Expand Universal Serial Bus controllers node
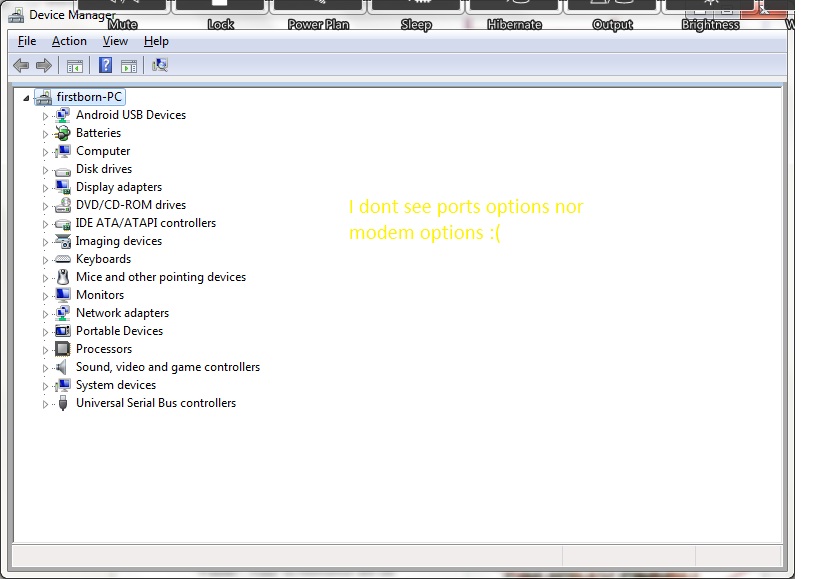Viewport: 819px width, 579px height. click(45, 404)
